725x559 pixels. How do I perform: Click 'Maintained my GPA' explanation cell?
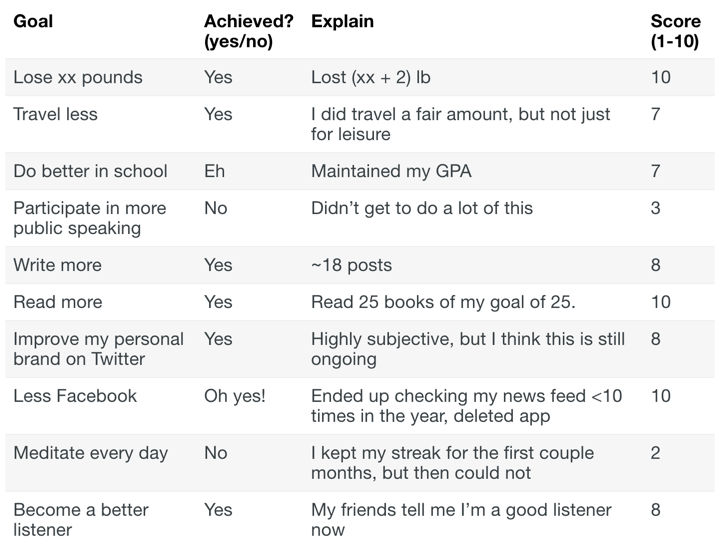(391, 171)
